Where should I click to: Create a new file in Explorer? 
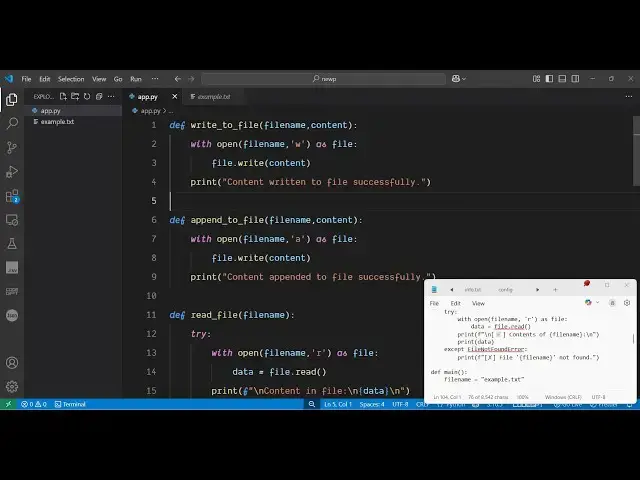point(63,96)
